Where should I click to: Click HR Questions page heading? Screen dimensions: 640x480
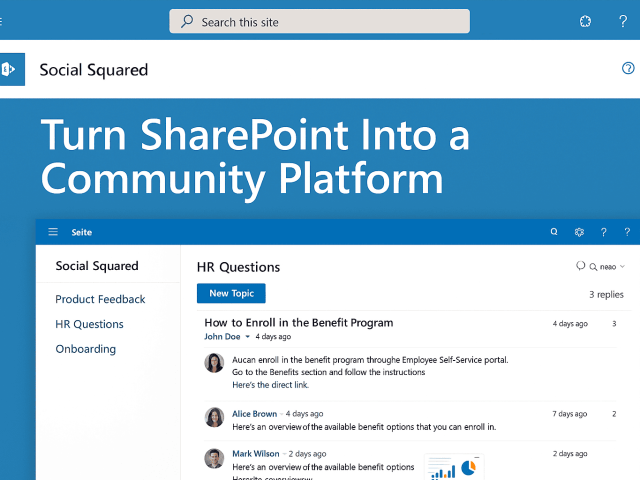tap(238, 267)
